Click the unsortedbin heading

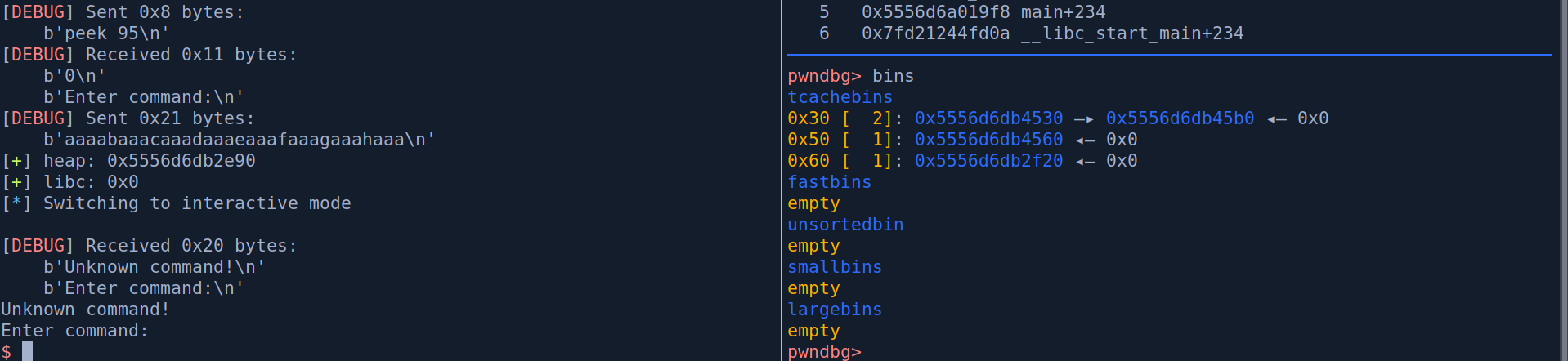[845, 225]
